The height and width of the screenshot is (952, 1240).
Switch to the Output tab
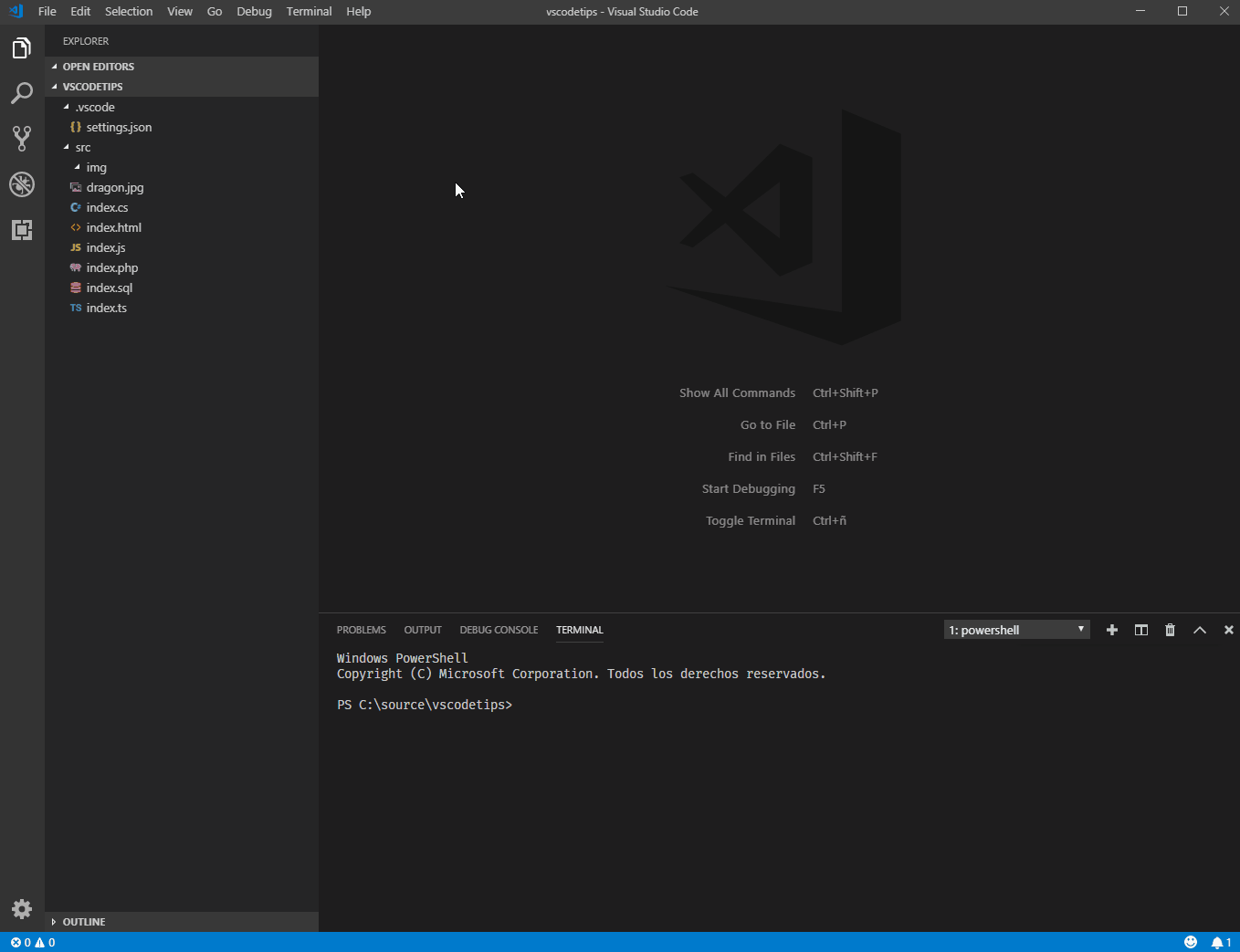coord(423,630)
